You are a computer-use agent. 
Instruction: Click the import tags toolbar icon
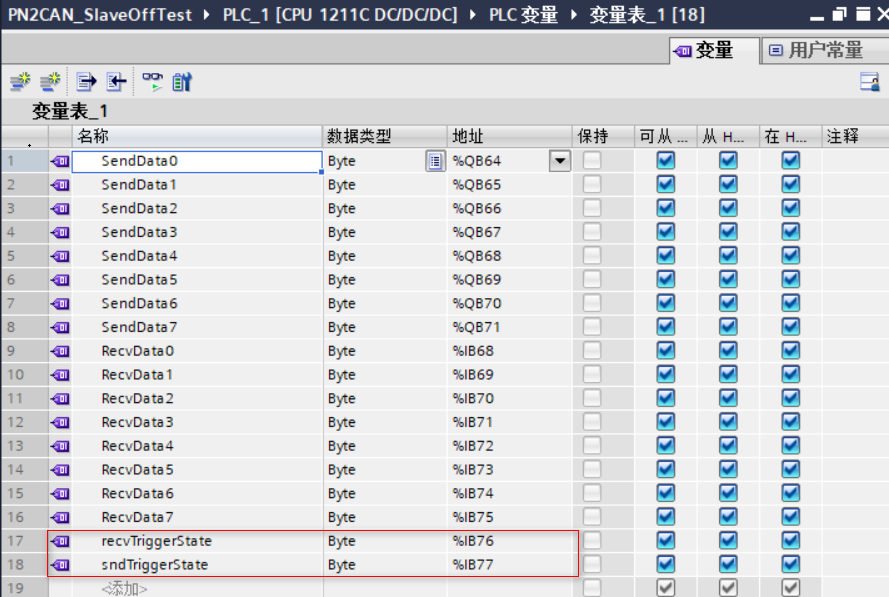(117, 82)
